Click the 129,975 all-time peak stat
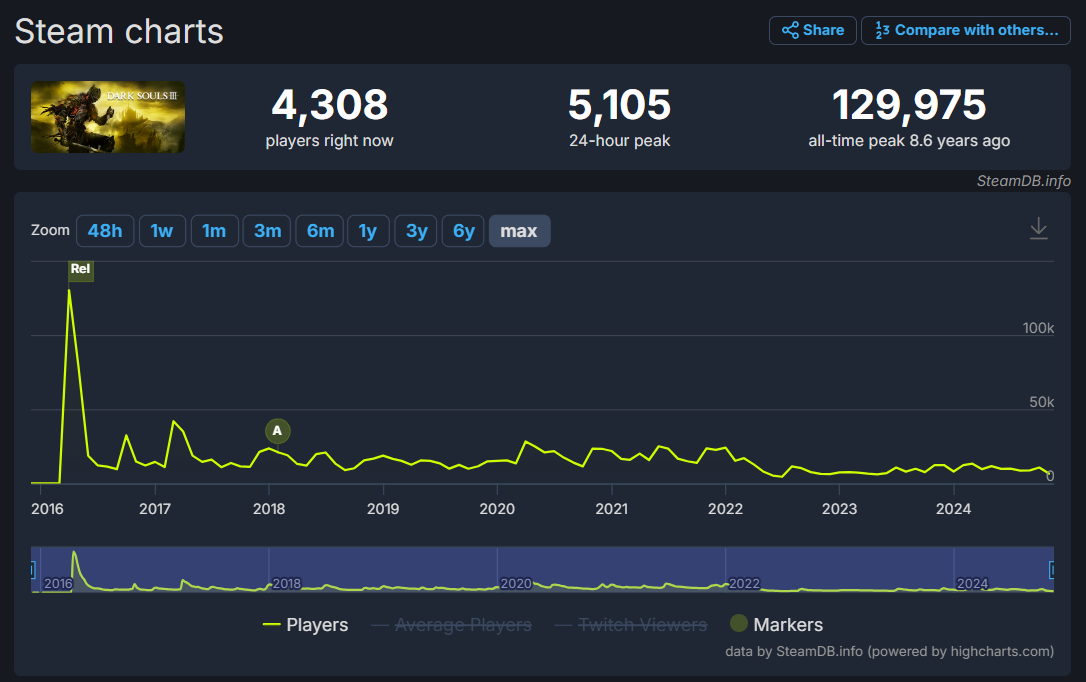 click(909, 117)
